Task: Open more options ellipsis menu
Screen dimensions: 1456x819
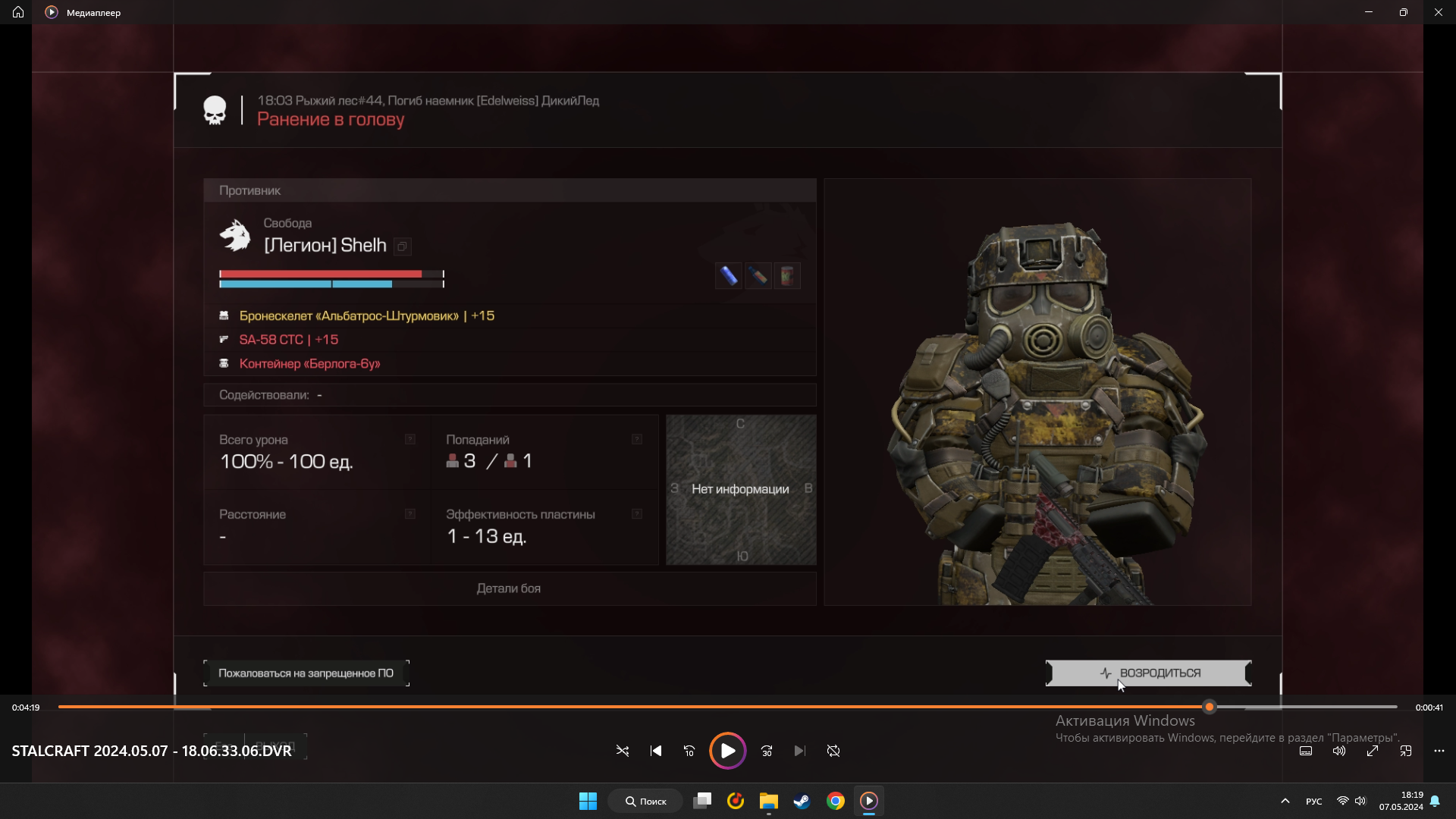Action: (1439, 751)
